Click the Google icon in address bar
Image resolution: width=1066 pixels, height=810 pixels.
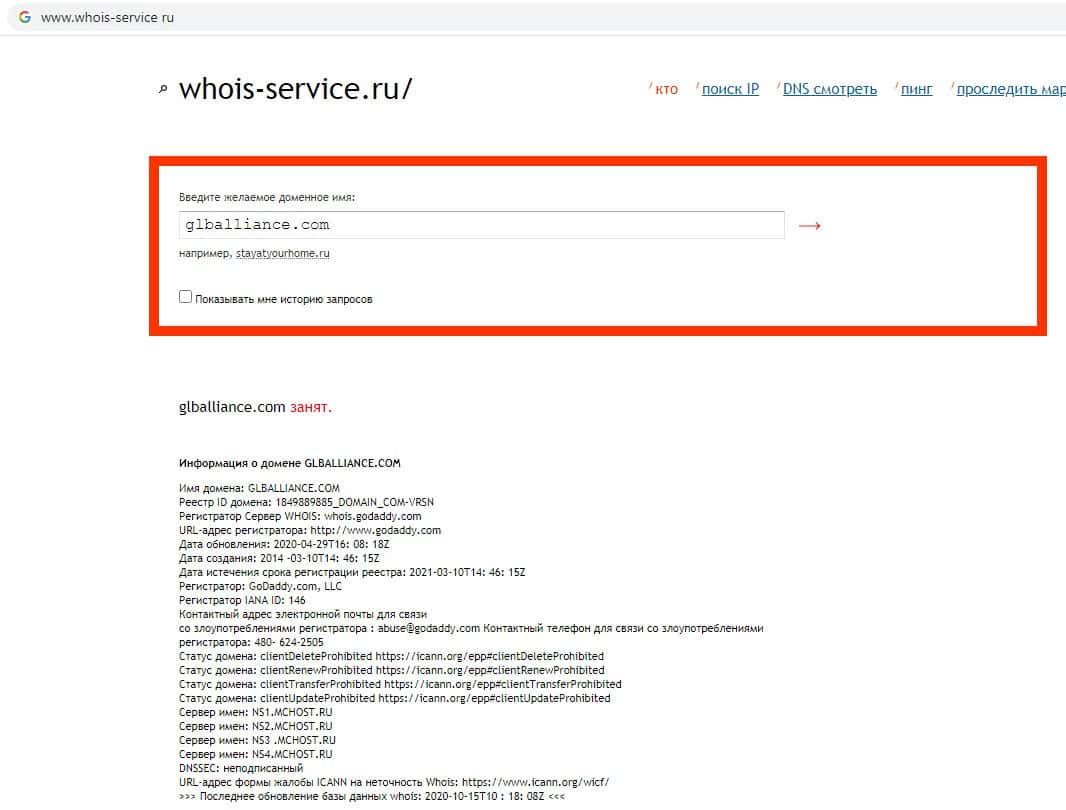(x=24, y=17)
